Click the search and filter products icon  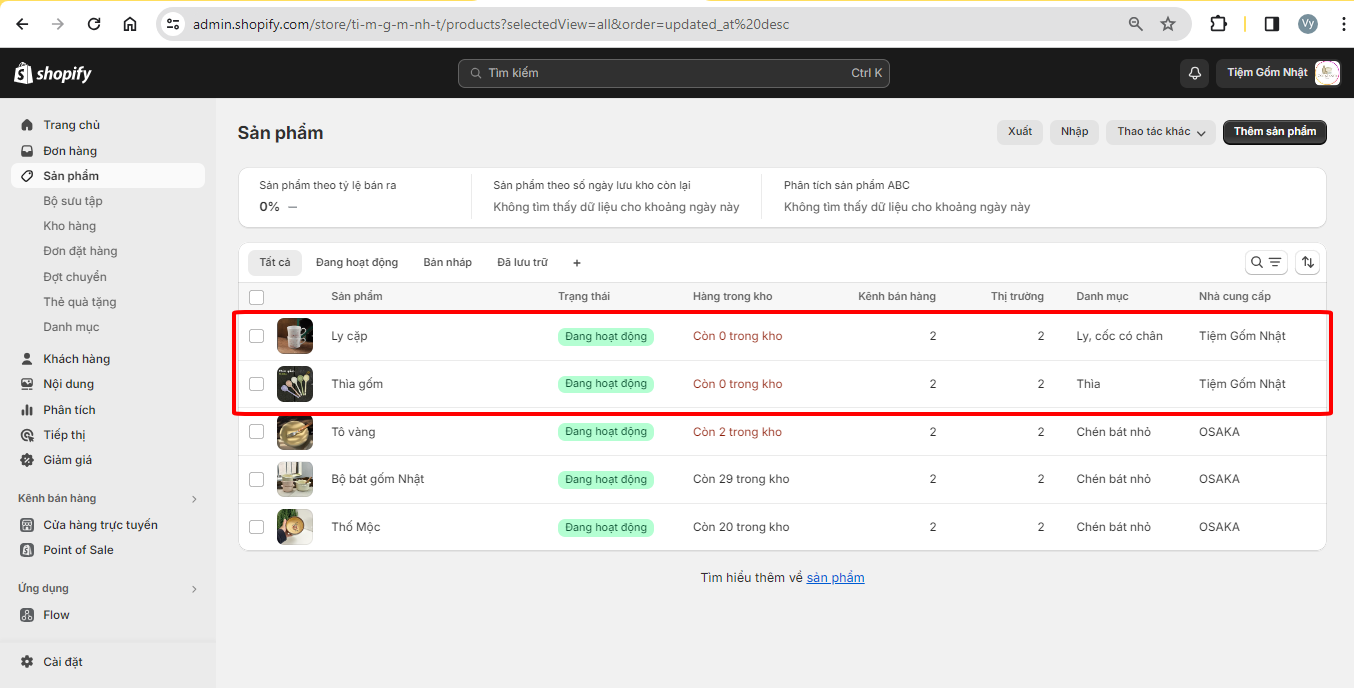pyautogui.click(x=1266, y=262)
